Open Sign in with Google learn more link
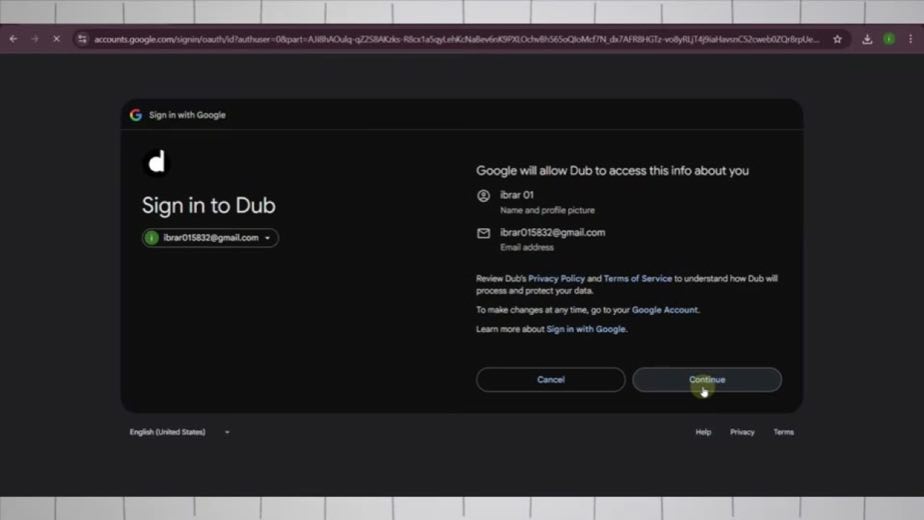The height and width of the screenshot is (520, 924). [x=586, y=329]
